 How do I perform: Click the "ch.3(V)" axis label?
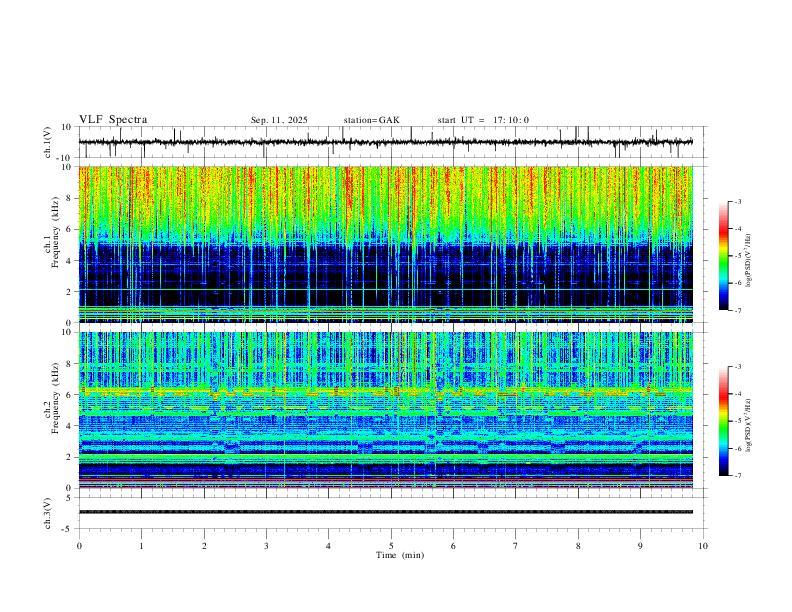coord(48,513)
